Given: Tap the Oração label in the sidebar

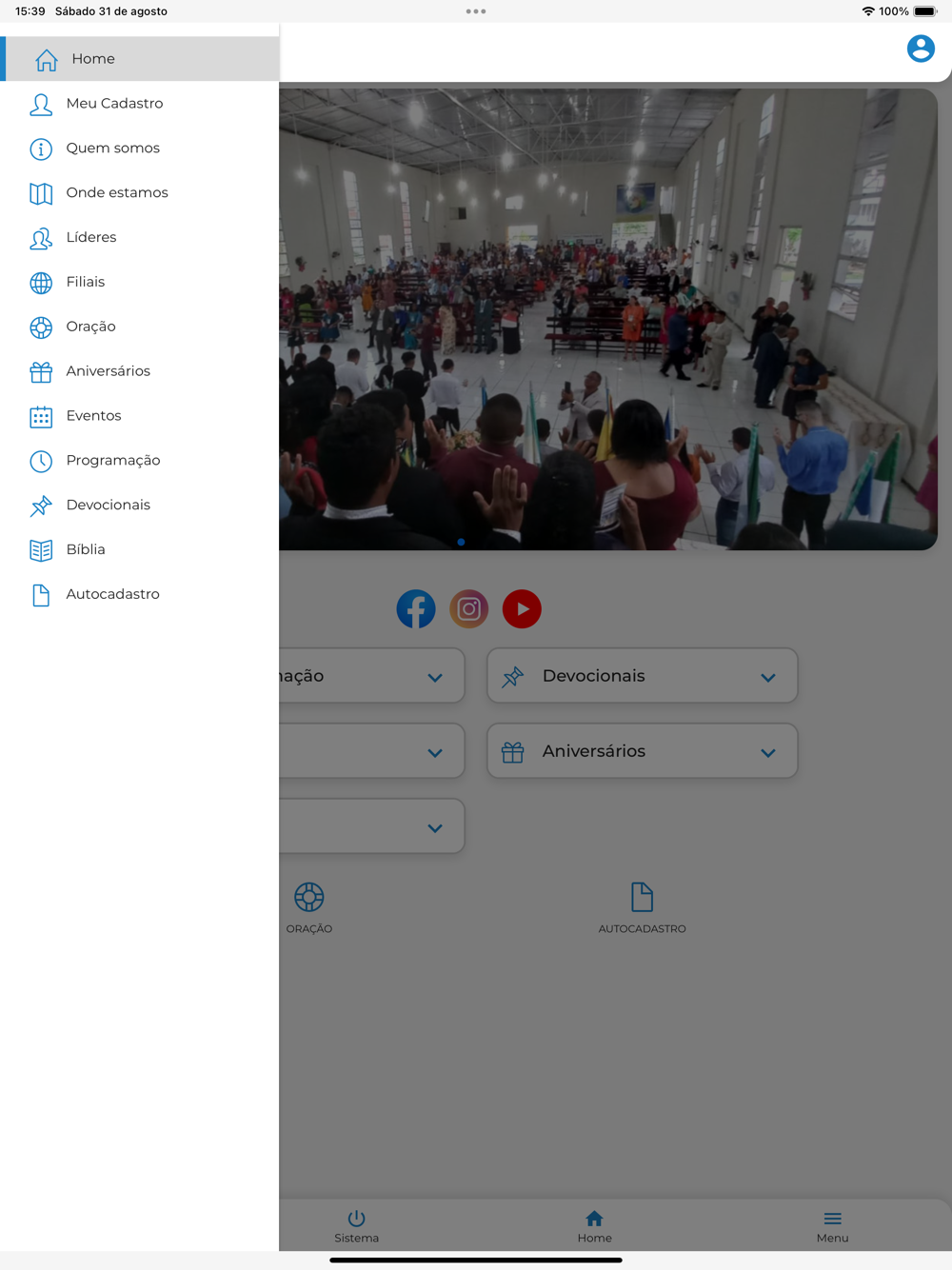Looking at the screenshot, I should pyautogui.click(x=91, y=327).
